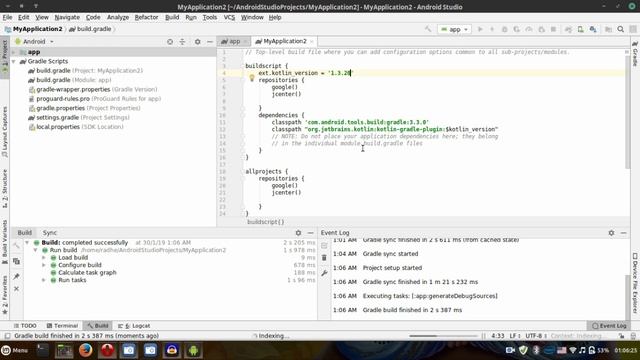
Task: Click the Stop icon in the toolbar
Action: point(553,29)
